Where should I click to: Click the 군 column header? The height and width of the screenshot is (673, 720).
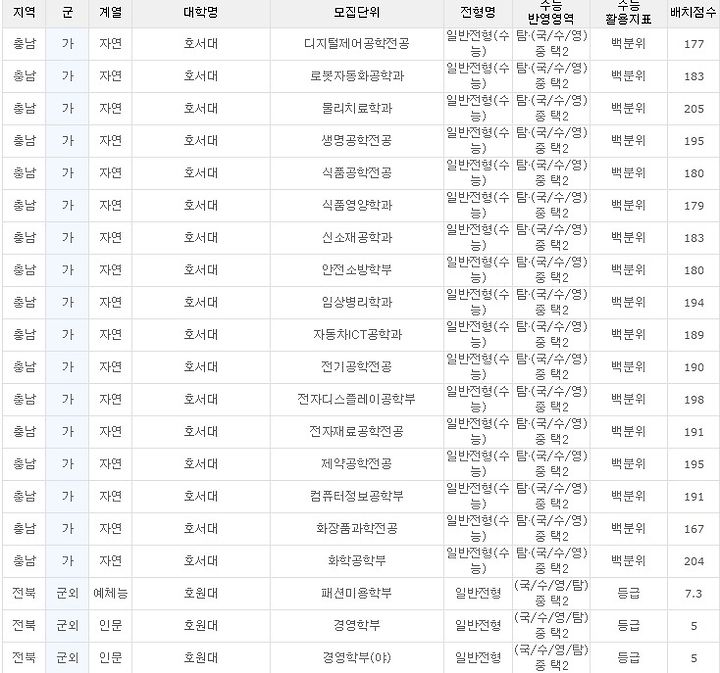(67, 12)
